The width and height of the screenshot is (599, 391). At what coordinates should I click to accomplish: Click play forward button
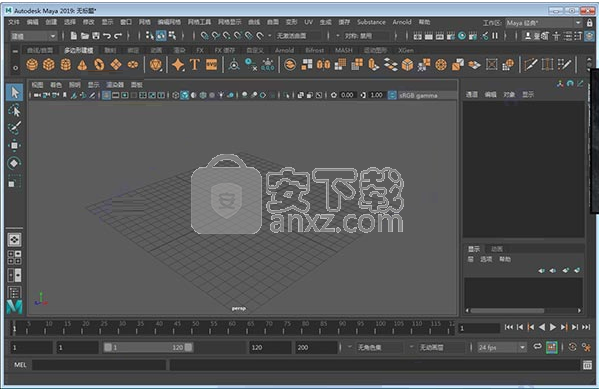coord(552,327)
